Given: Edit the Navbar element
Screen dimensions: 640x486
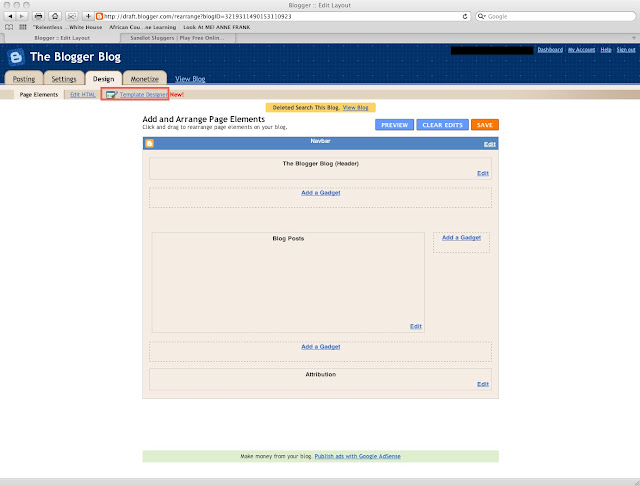Looking at the screenshot, I should coord(489,144).
